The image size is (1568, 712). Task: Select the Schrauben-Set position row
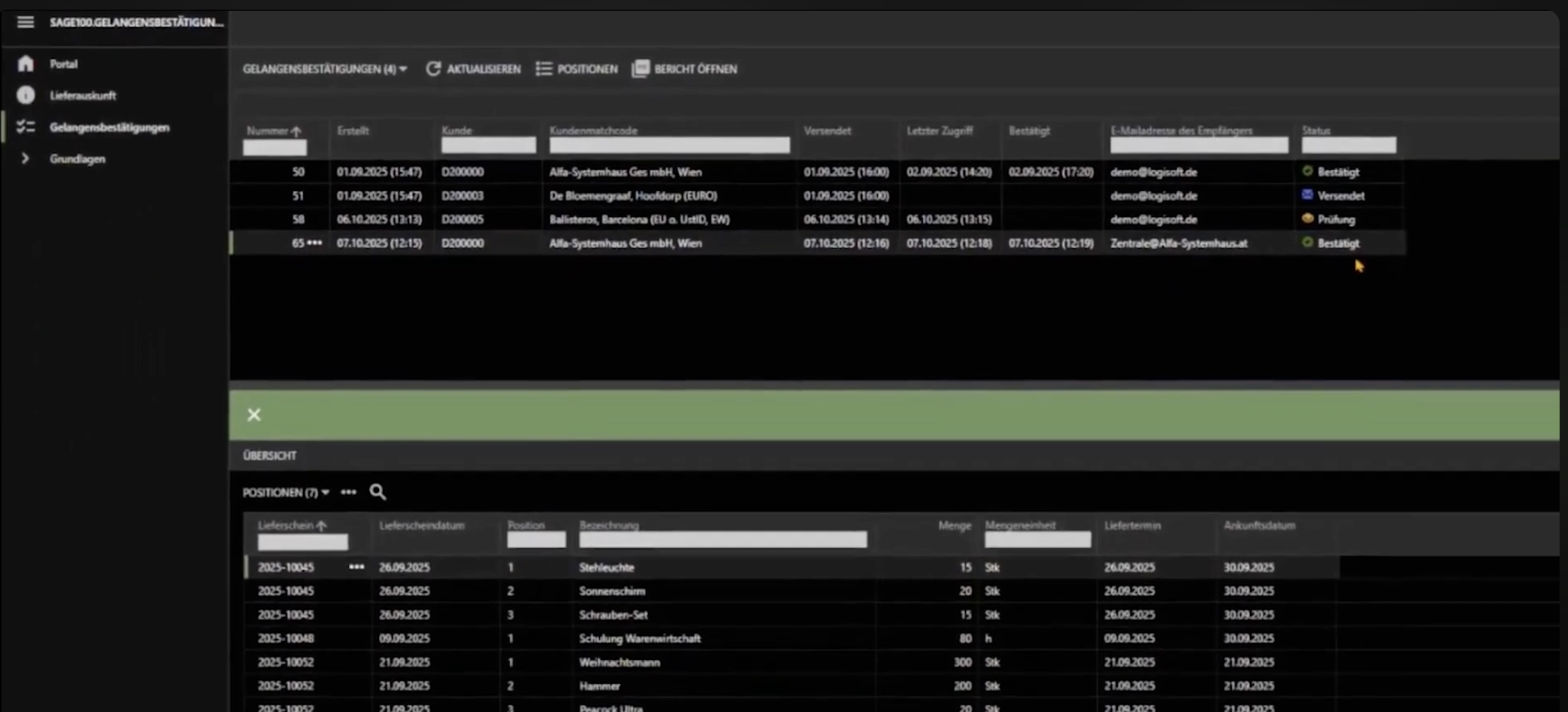[x=791, y=615]
